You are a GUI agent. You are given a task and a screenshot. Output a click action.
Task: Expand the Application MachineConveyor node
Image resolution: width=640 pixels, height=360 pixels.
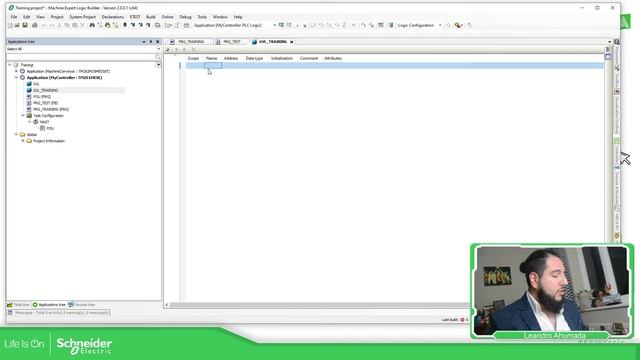(x=16, y=71)
